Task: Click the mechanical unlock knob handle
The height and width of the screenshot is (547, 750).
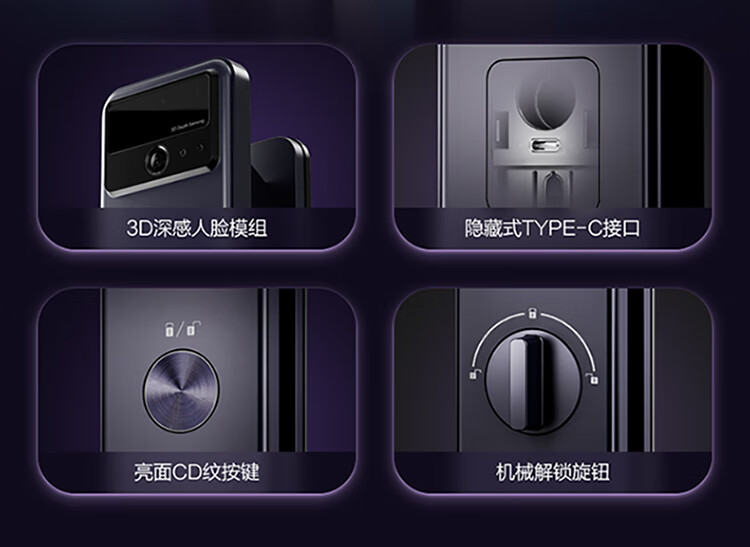Action: (525, 381)
